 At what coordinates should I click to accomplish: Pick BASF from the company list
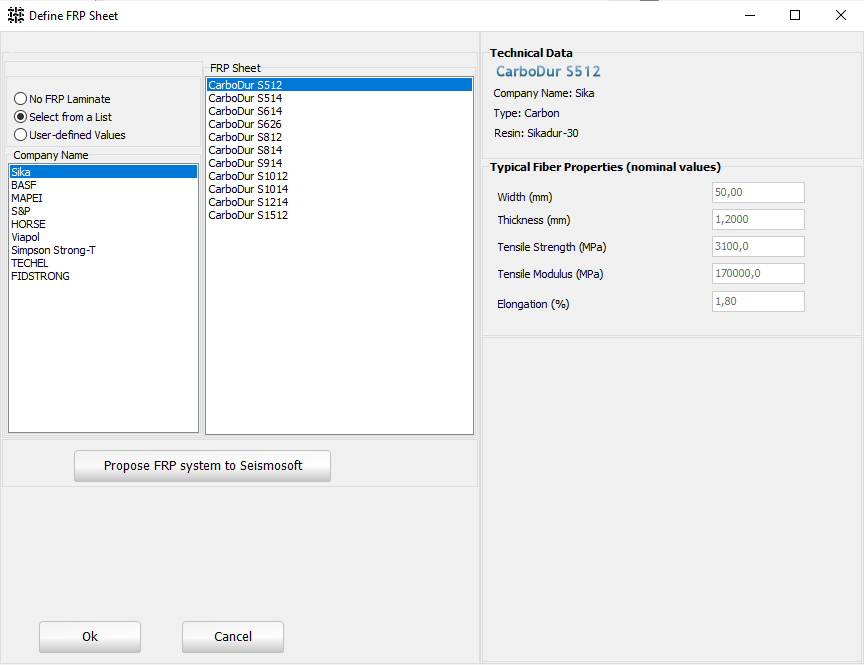click(x=103, y=185)
